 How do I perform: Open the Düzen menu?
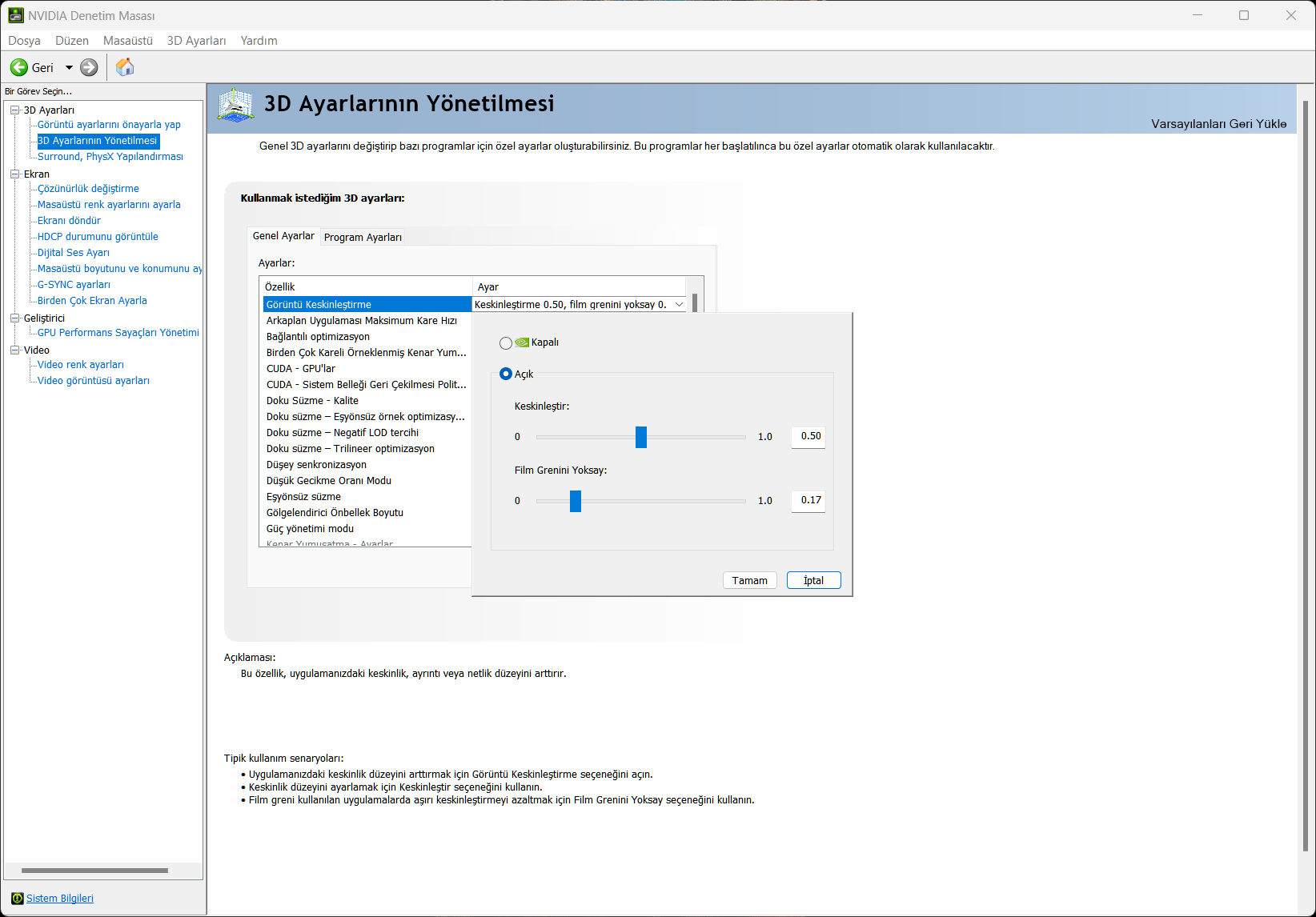click(x=72, y=41)
